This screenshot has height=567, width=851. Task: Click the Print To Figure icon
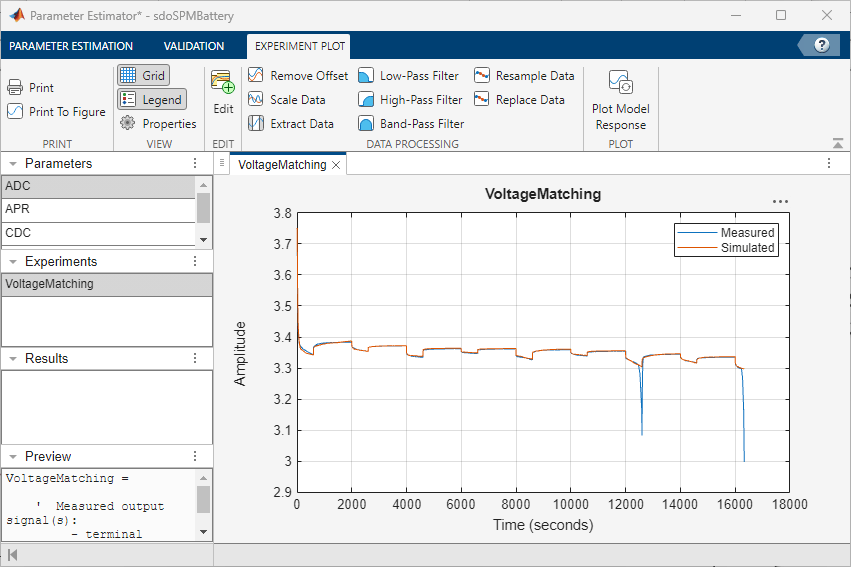[15, 111]
